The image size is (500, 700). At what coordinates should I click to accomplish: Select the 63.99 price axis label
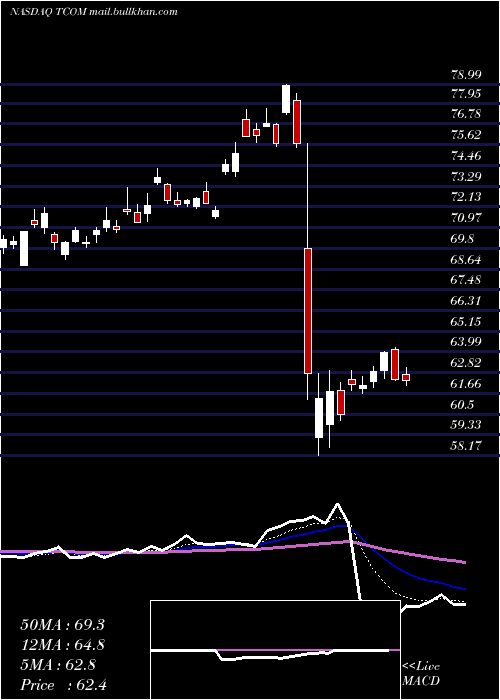click(x=467, y=342)
